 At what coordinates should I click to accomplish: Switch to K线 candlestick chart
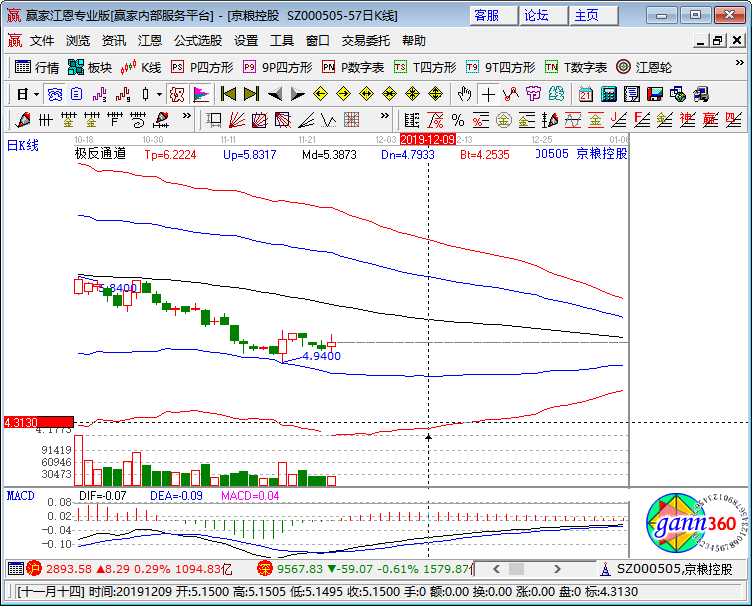tap(141, 67)
